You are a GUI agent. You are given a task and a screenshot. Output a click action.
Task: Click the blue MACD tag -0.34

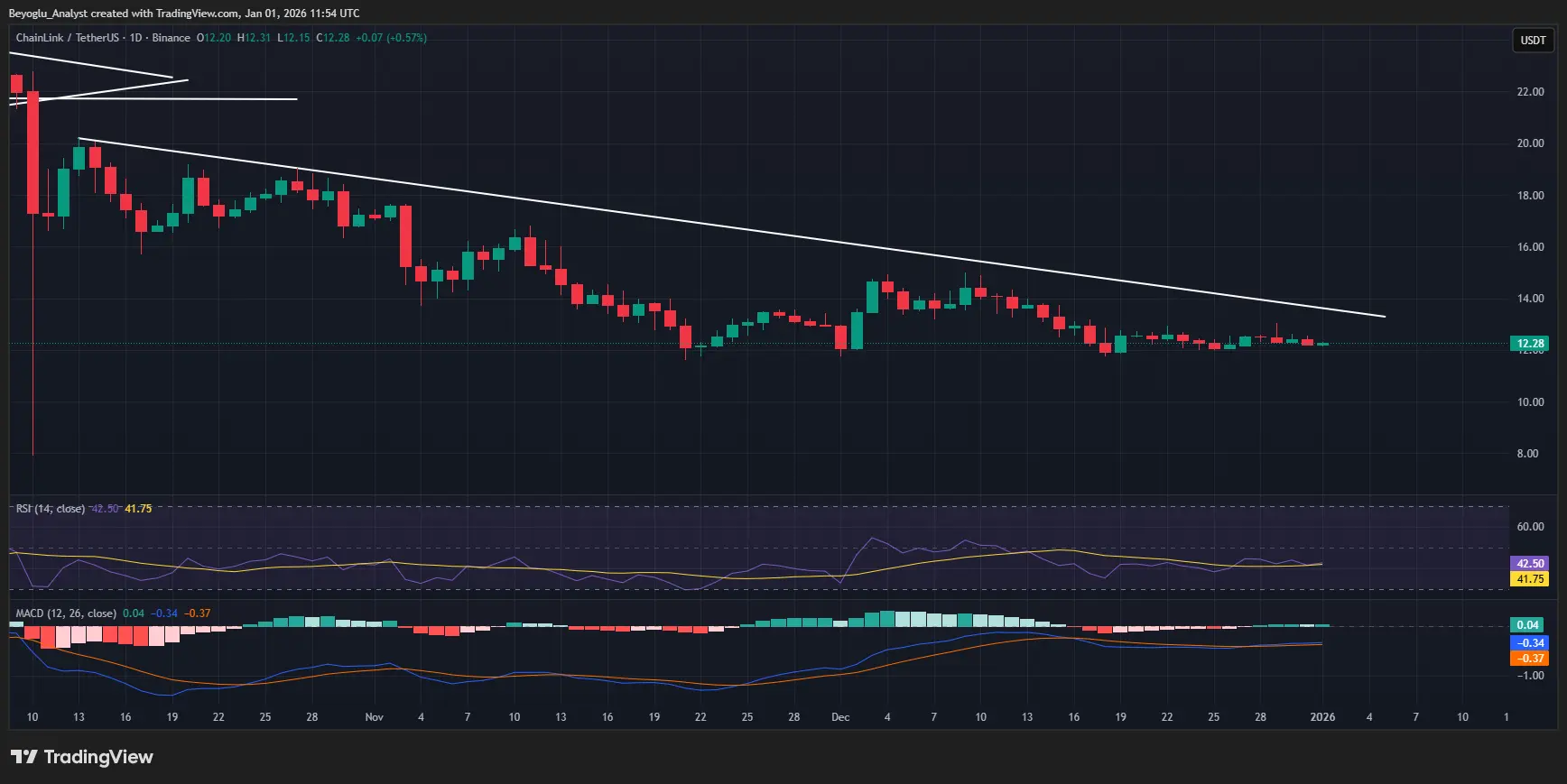point(1529,643)
